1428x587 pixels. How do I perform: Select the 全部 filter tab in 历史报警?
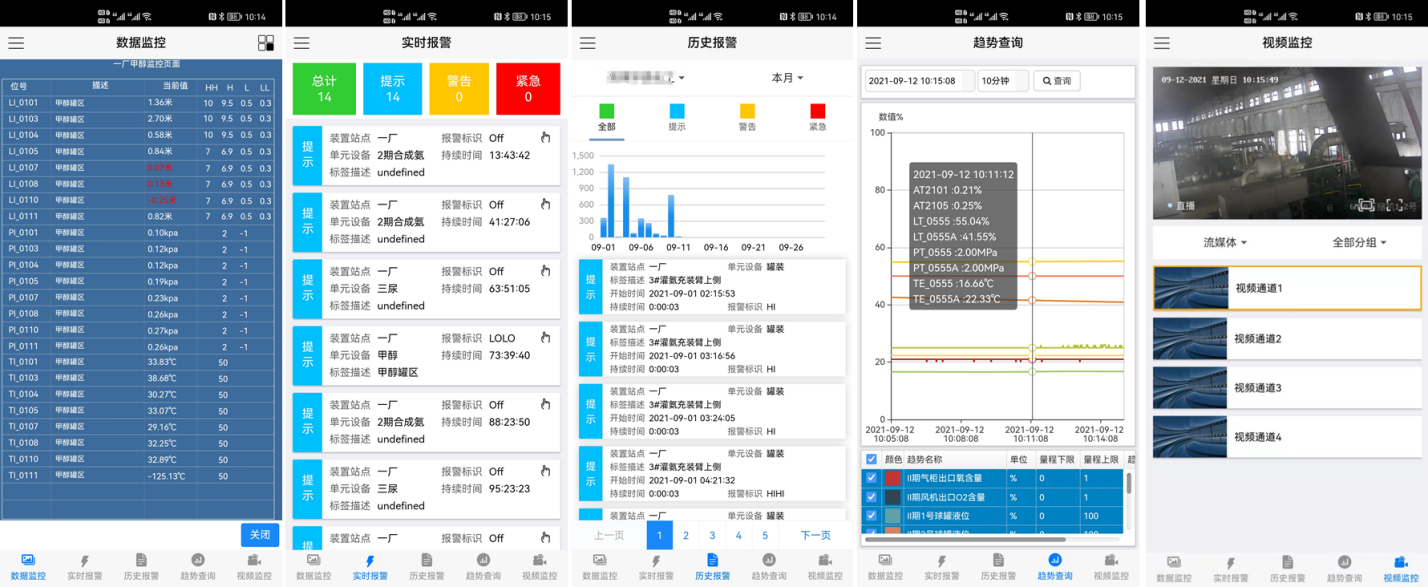click(x=606, y=118)
